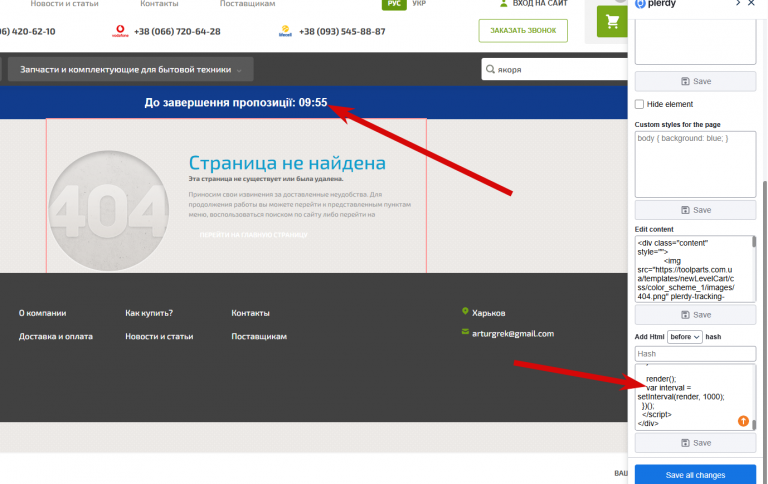The width and height of the screenshot is (768, 484).
Task: Open footer link О компании
Action: point(43,313)
